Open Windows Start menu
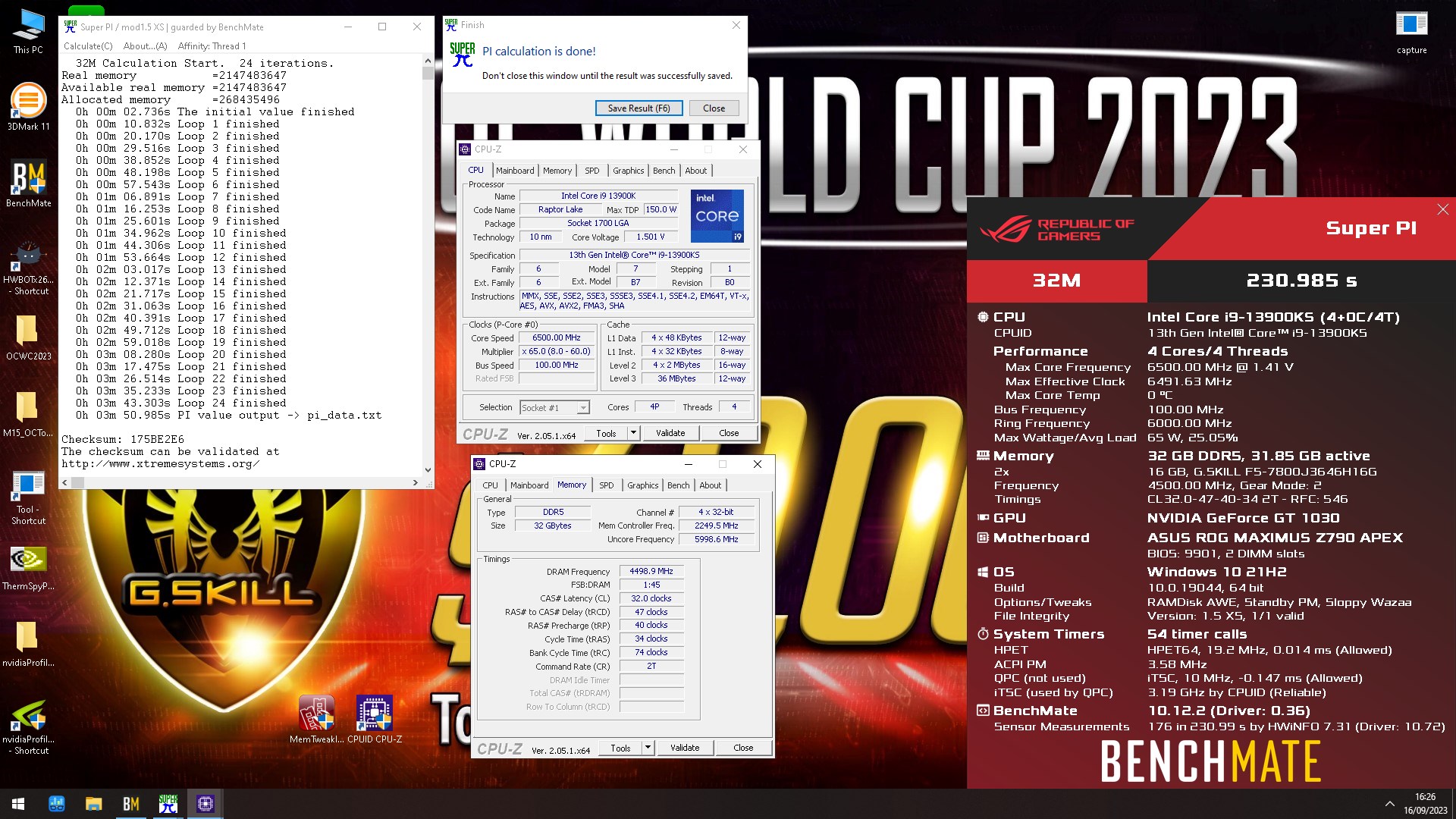Screen dimensions: 1456x819 pyautogui.click(x=18, y=804)
